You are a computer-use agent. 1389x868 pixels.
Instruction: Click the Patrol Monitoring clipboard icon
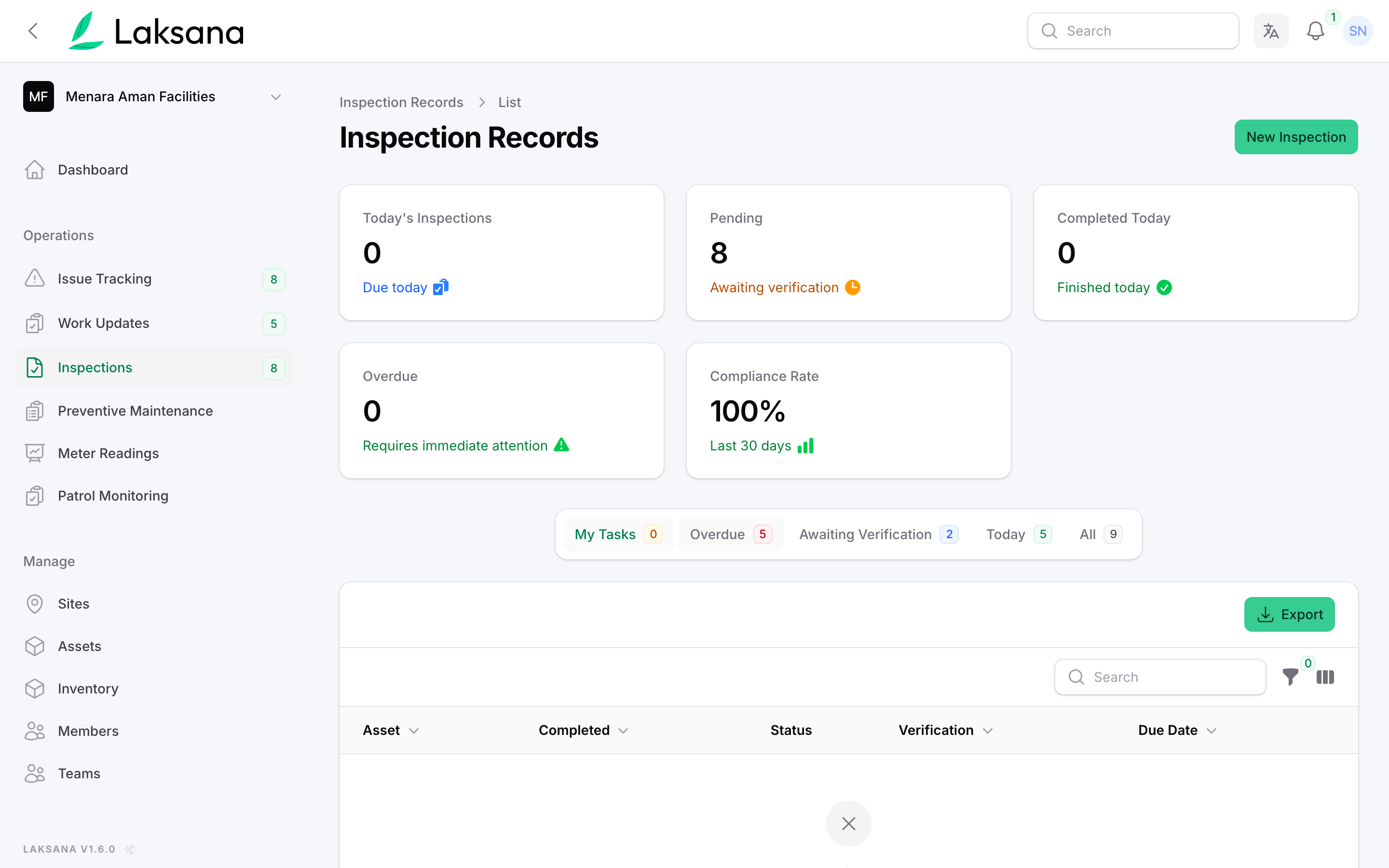tap(34, 495)
